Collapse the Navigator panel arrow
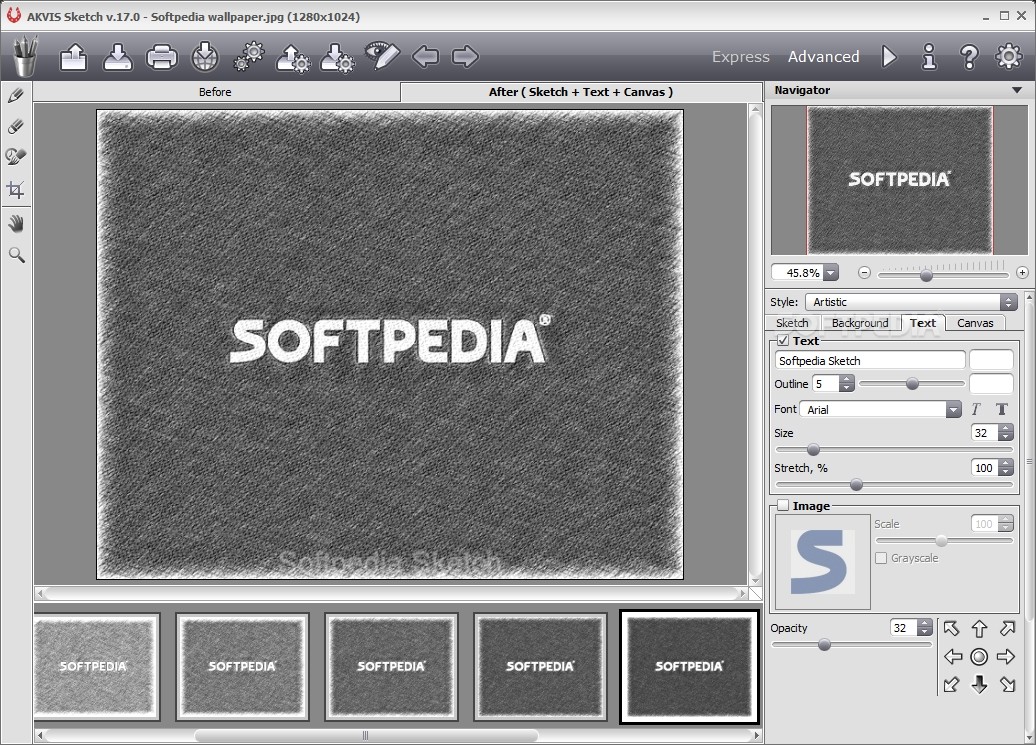 click(x=1017, y=90)
